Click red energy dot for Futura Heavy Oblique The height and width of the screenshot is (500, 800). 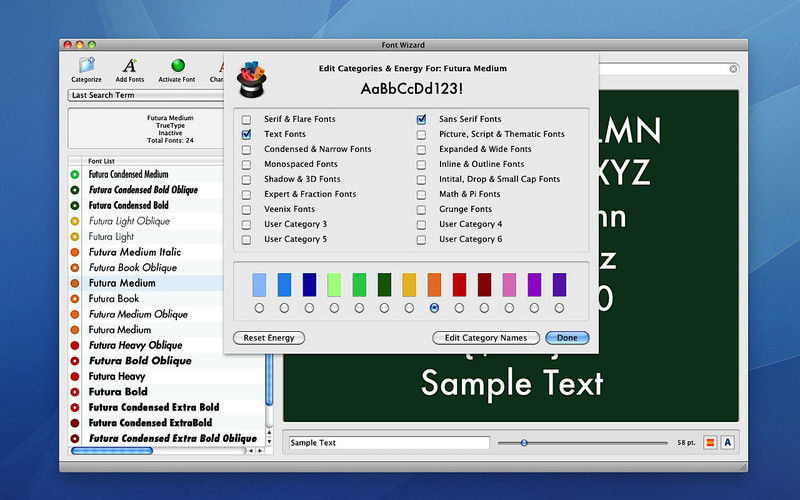(x=75, y=345)
